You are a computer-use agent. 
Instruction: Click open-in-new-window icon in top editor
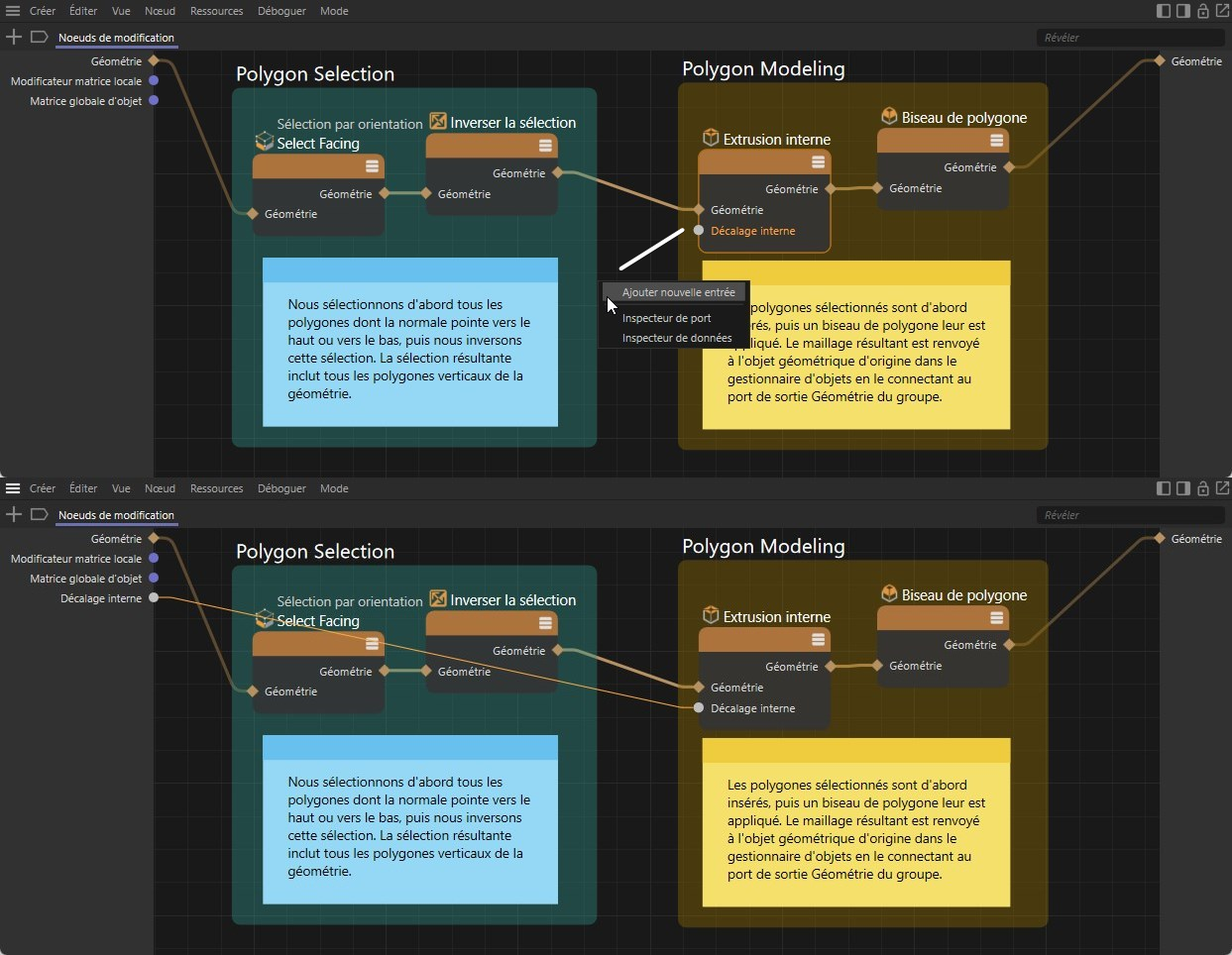(x=1222, y=11)
